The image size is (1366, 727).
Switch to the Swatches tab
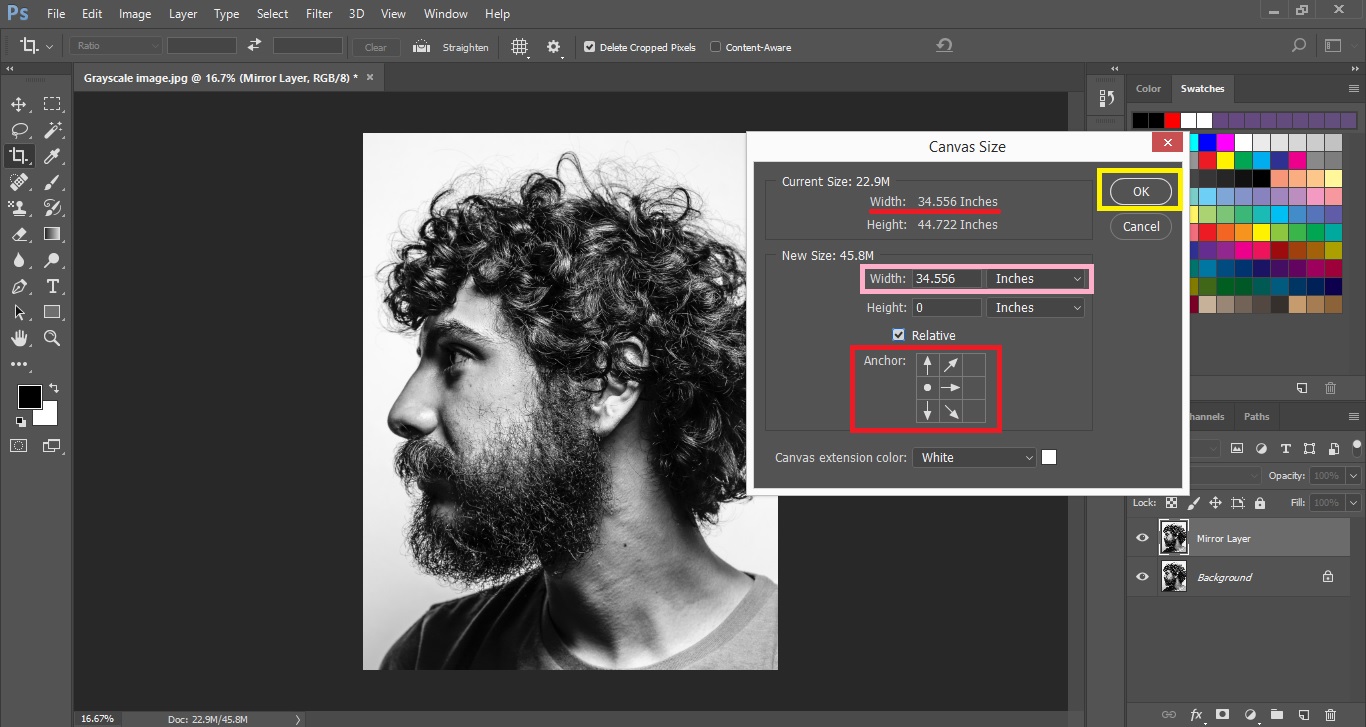[x=1202, y=89]
